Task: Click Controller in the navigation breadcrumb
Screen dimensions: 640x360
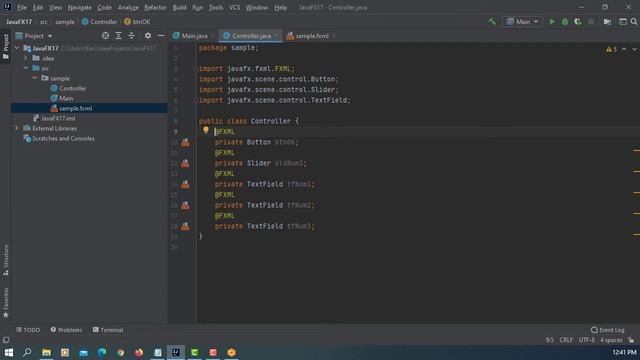Action: pos(104,22)
